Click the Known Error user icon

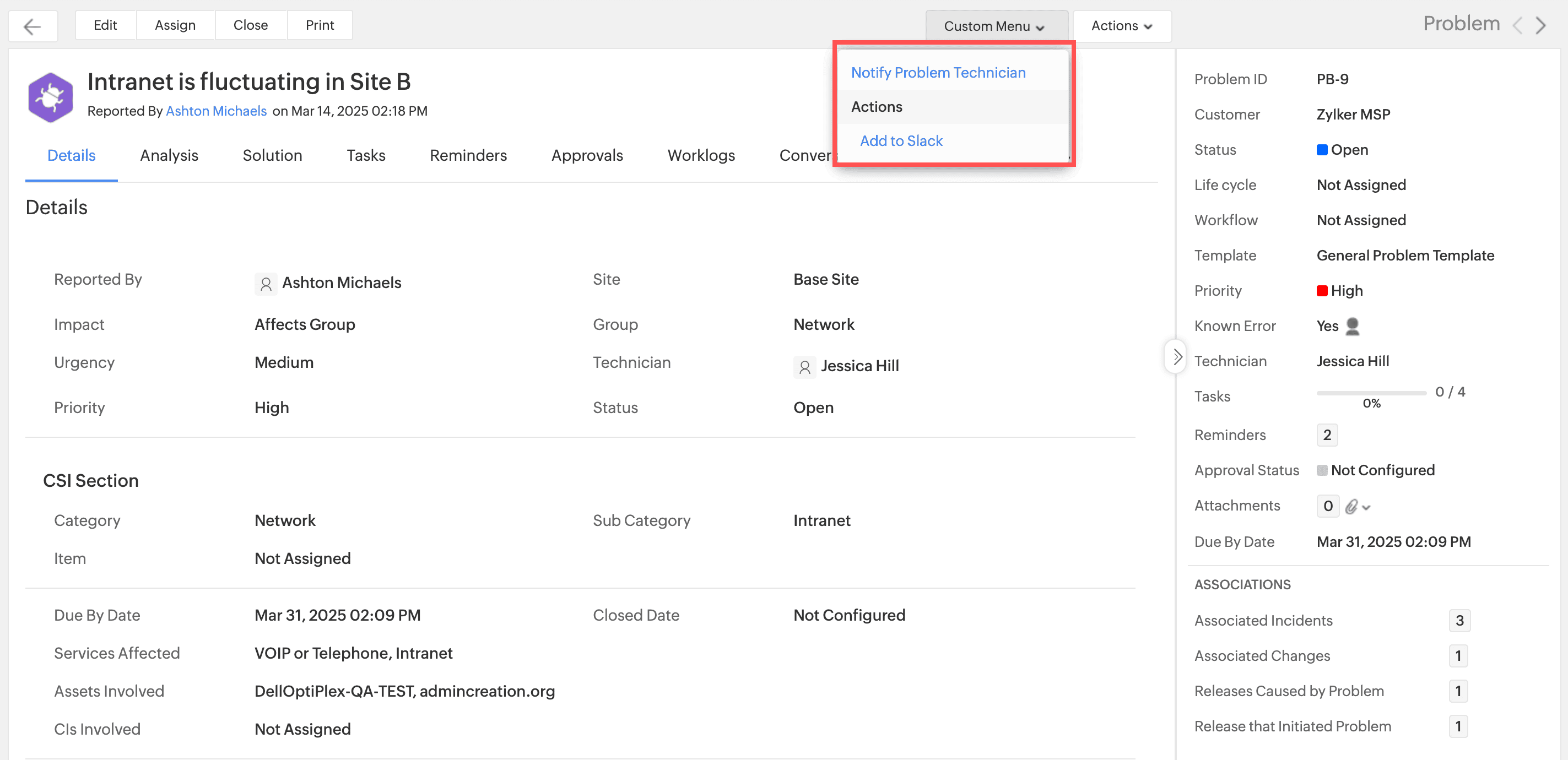click(x=1352, y=326)
